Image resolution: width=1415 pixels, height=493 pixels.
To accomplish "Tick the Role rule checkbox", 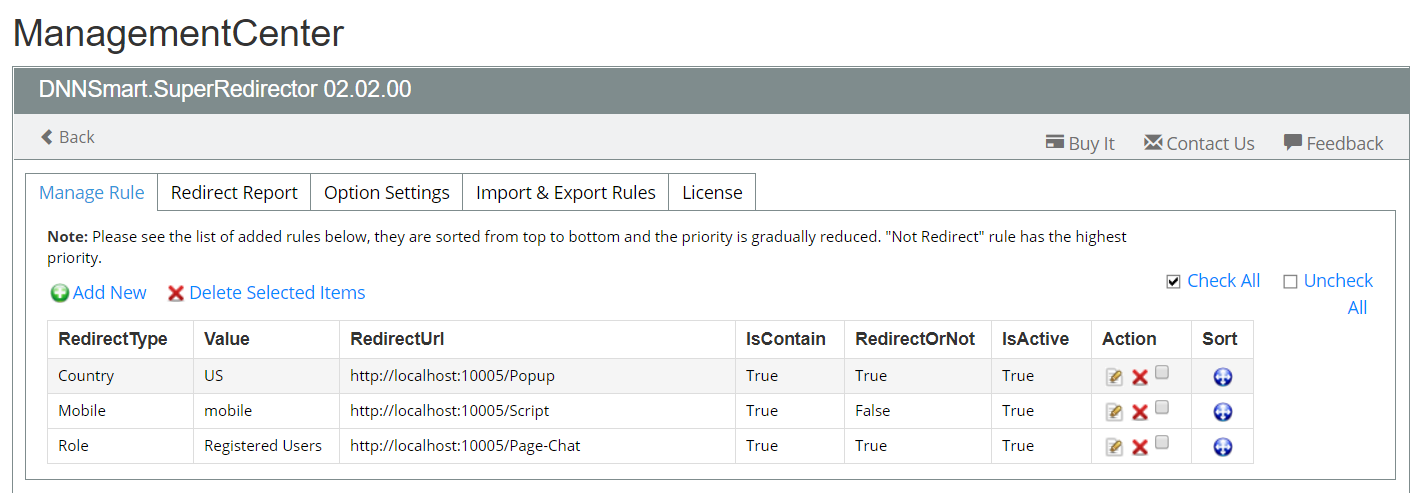I will click(1162, 443).
